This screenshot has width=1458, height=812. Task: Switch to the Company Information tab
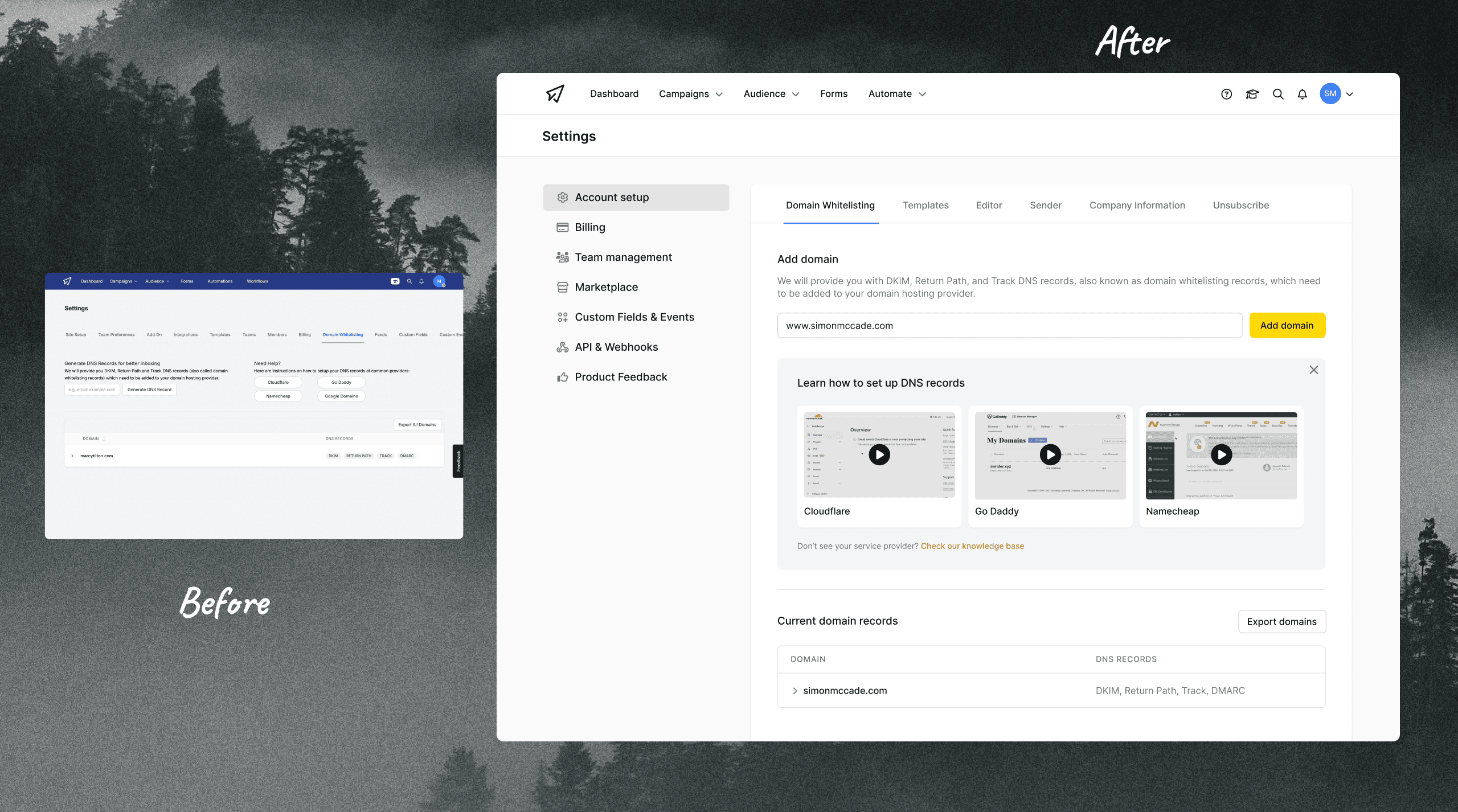[x=1137, y=205]
